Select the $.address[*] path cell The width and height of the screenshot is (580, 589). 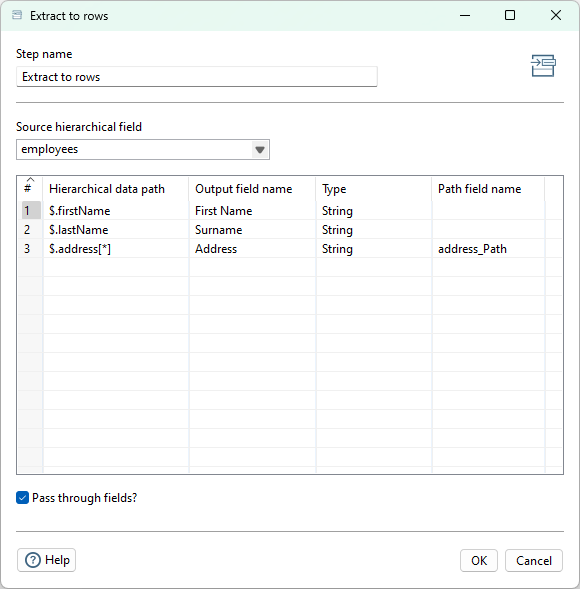pyautogui.click(x=116, y=249)
